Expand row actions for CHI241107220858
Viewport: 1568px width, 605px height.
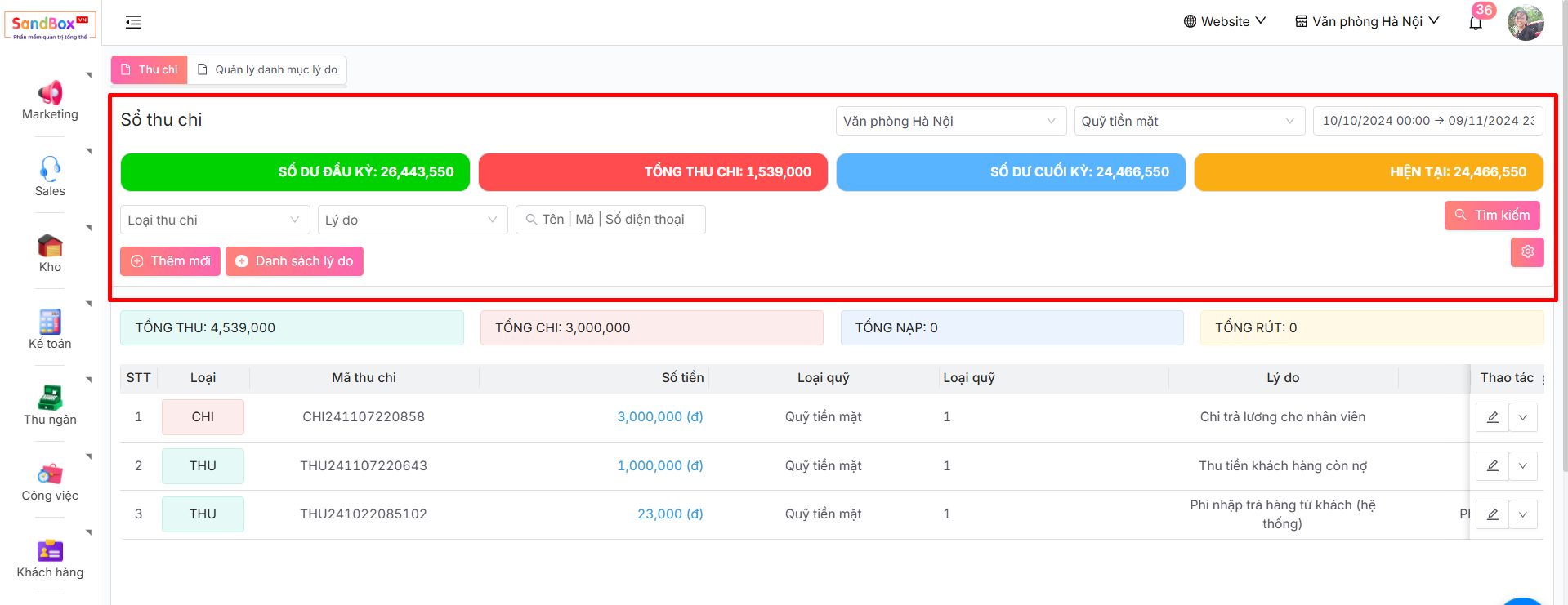coord(1523,417)
